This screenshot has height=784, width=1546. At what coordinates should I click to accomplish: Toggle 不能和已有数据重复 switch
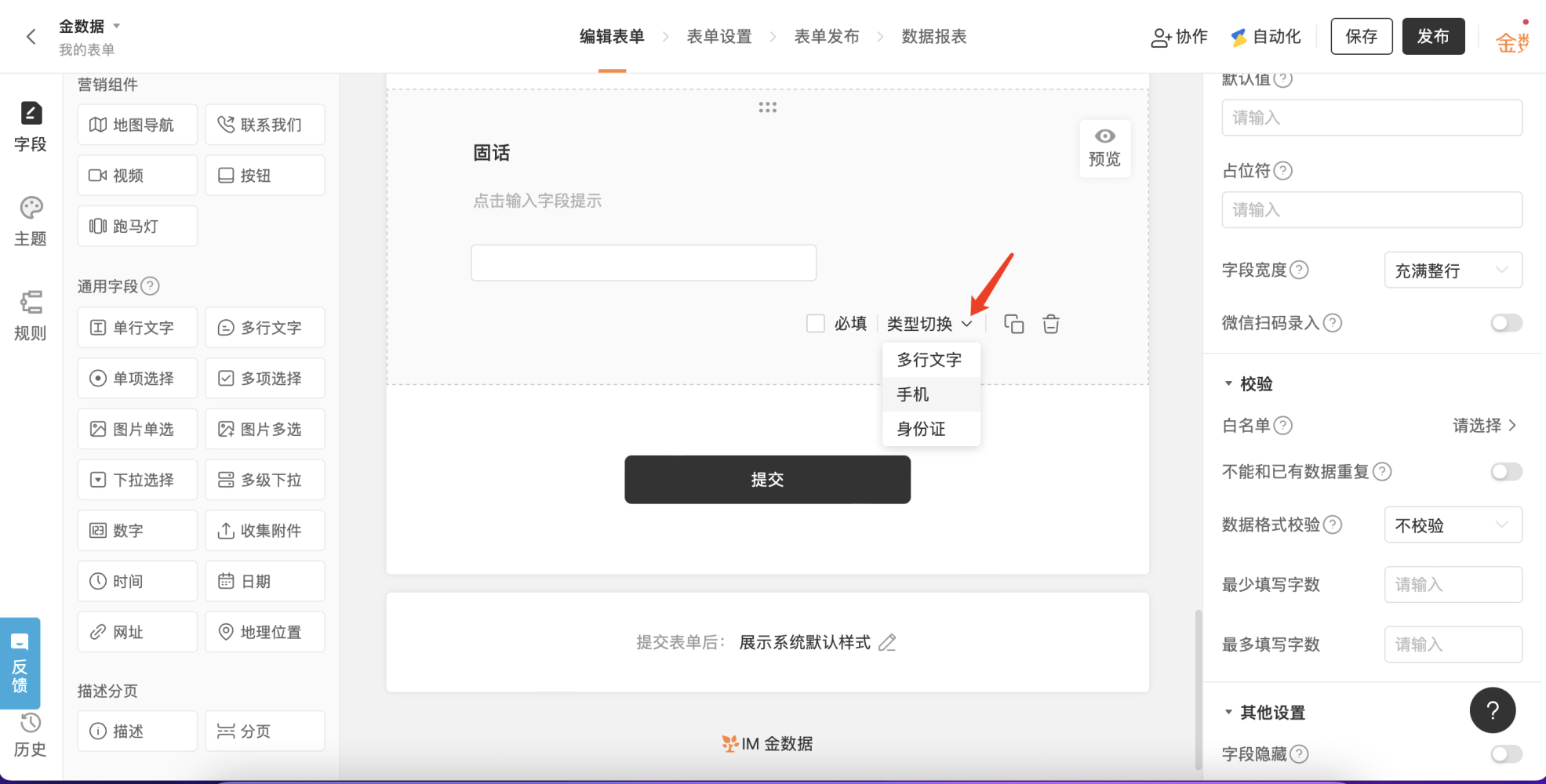pyautogui.click(x=1506, y=472)
